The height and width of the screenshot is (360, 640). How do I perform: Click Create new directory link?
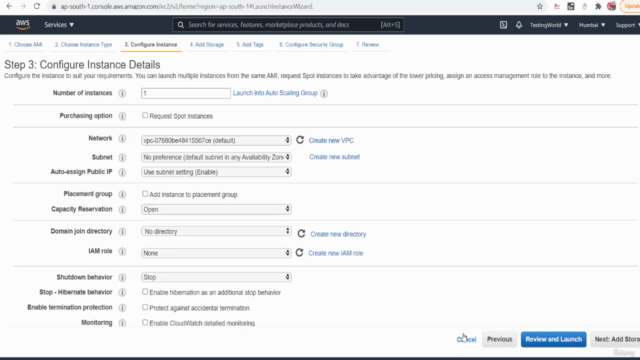[x=338, y=234]
